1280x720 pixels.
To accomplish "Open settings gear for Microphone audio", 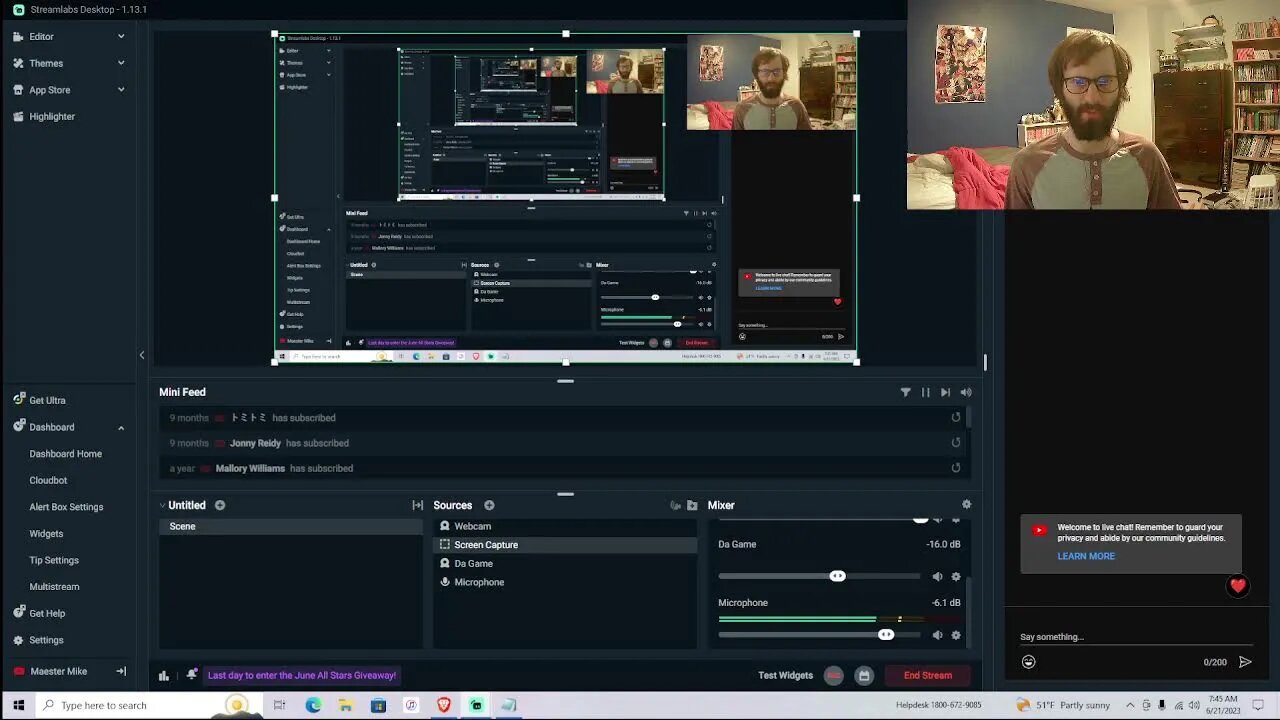I will [x=956, y=635].
